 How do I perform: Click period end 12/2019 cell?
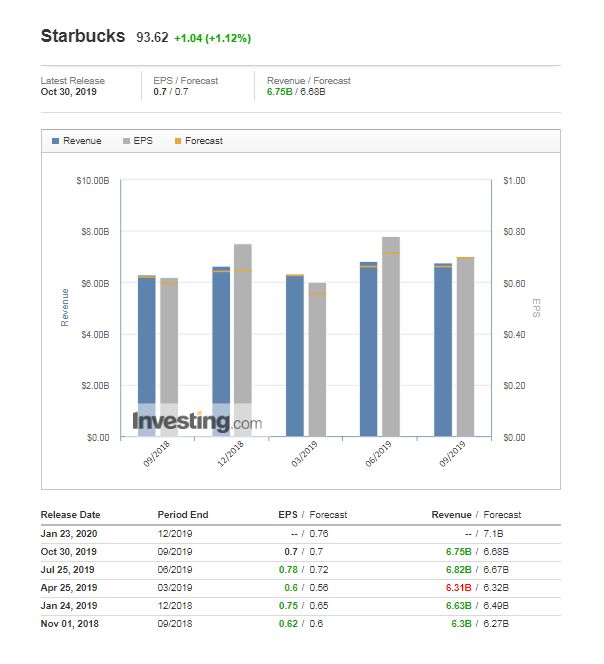(175, 534)
